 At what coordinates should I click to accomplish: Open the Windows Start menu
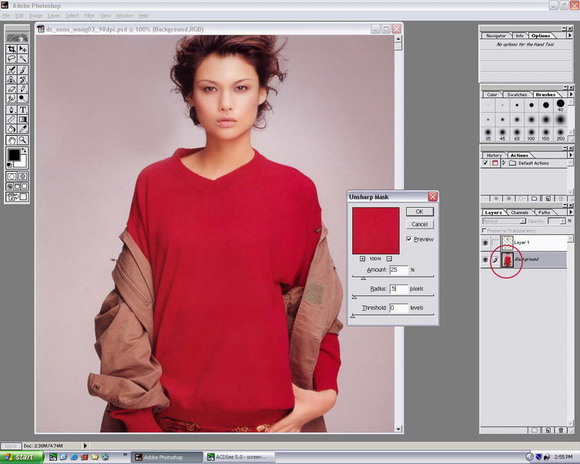tap(21, 457)
